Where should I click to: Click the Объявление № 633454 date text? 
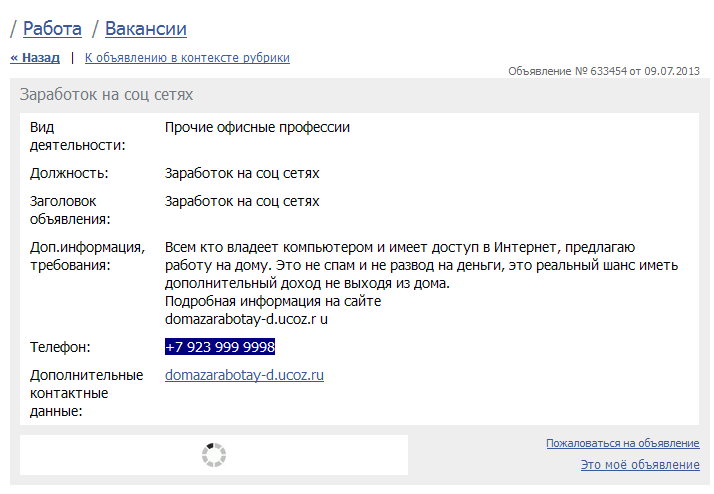point(604,71)
